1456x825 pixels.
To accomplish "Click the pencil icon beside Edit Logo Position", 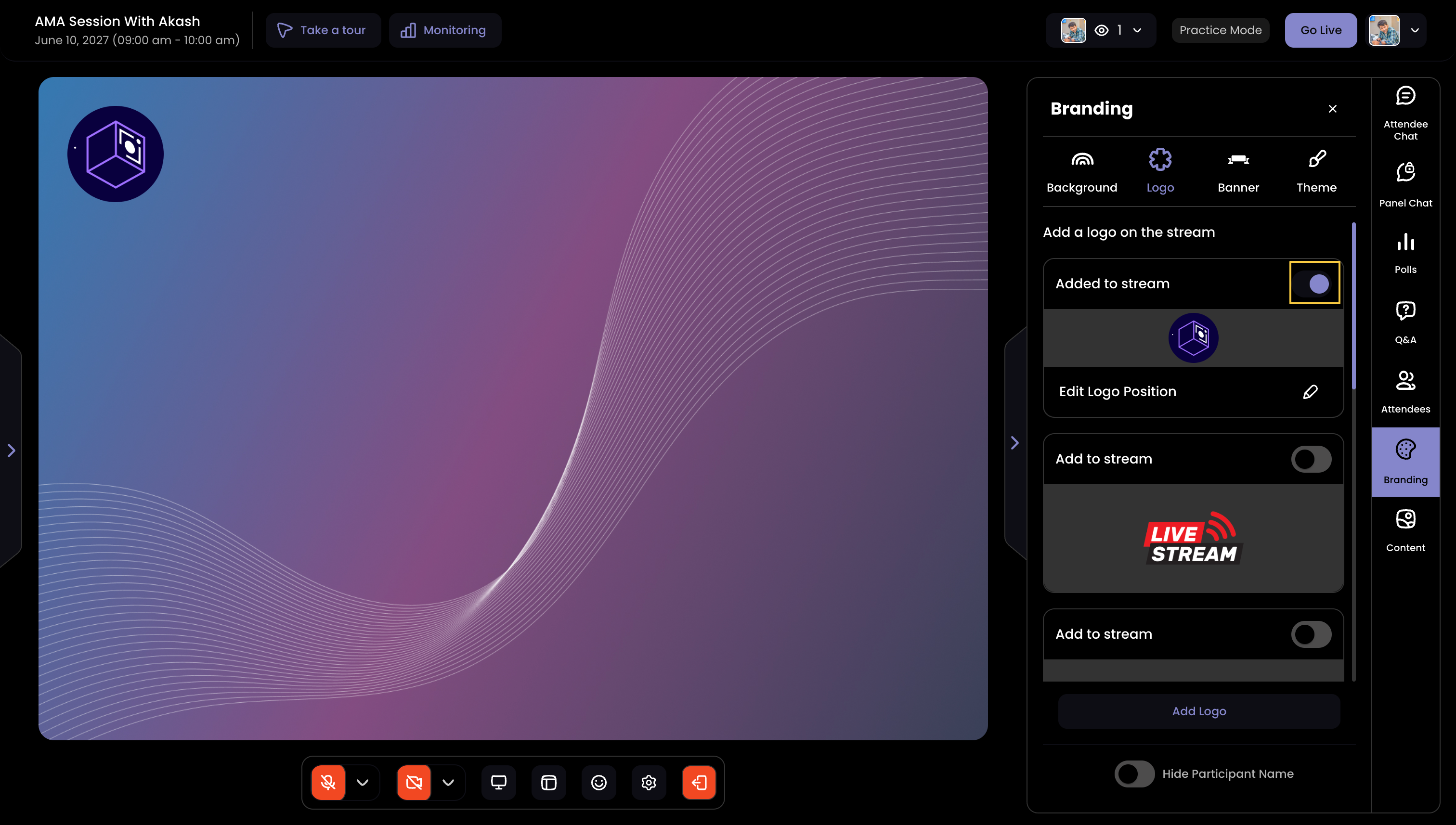I will pos(1310,391).
